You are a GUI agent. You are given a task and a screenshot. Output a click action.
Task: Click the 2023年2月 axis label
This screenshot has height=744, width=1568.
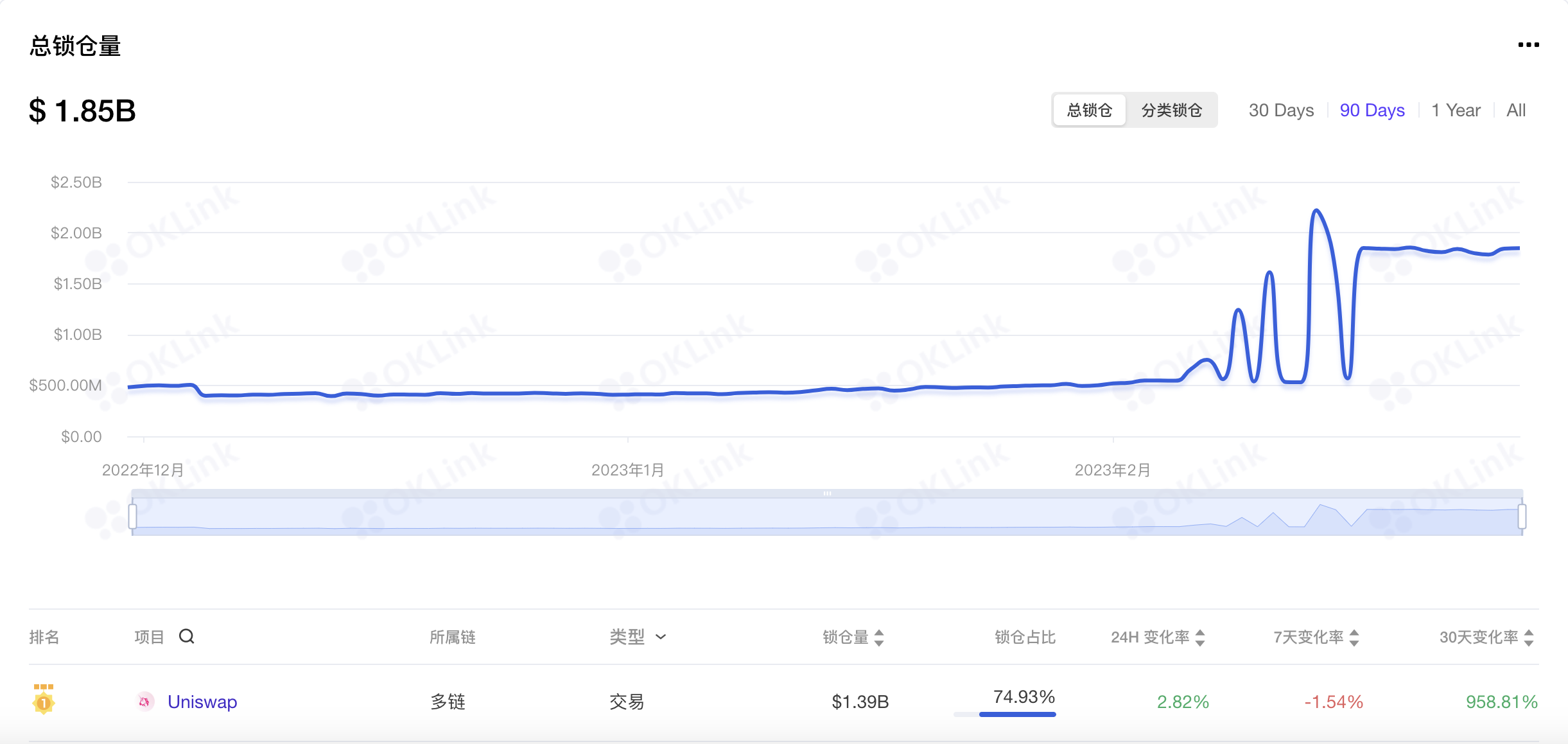tap(1113, 470)
